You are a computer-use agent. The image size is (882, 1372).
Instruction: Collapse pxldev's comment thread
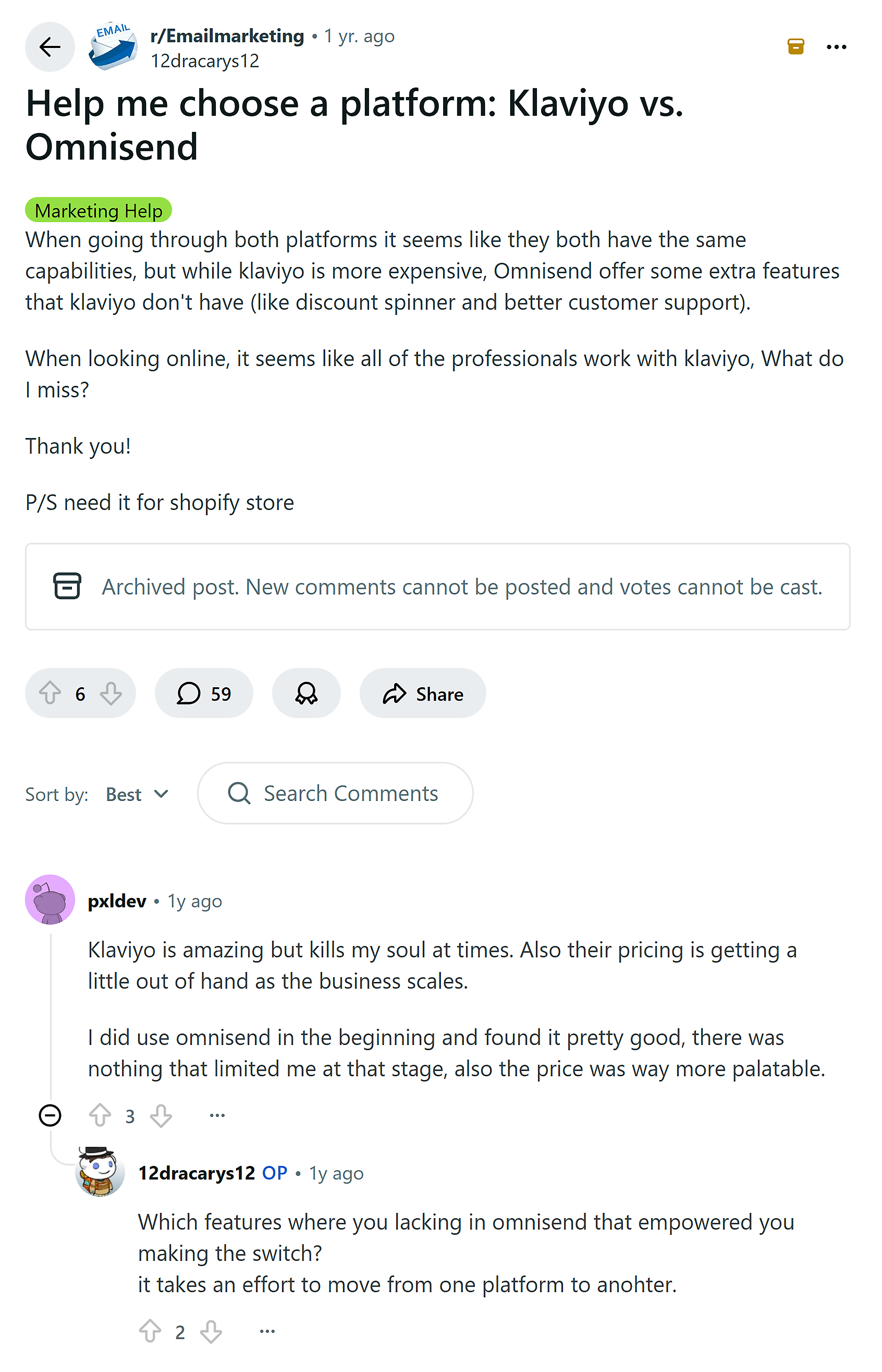point(50,1115)
